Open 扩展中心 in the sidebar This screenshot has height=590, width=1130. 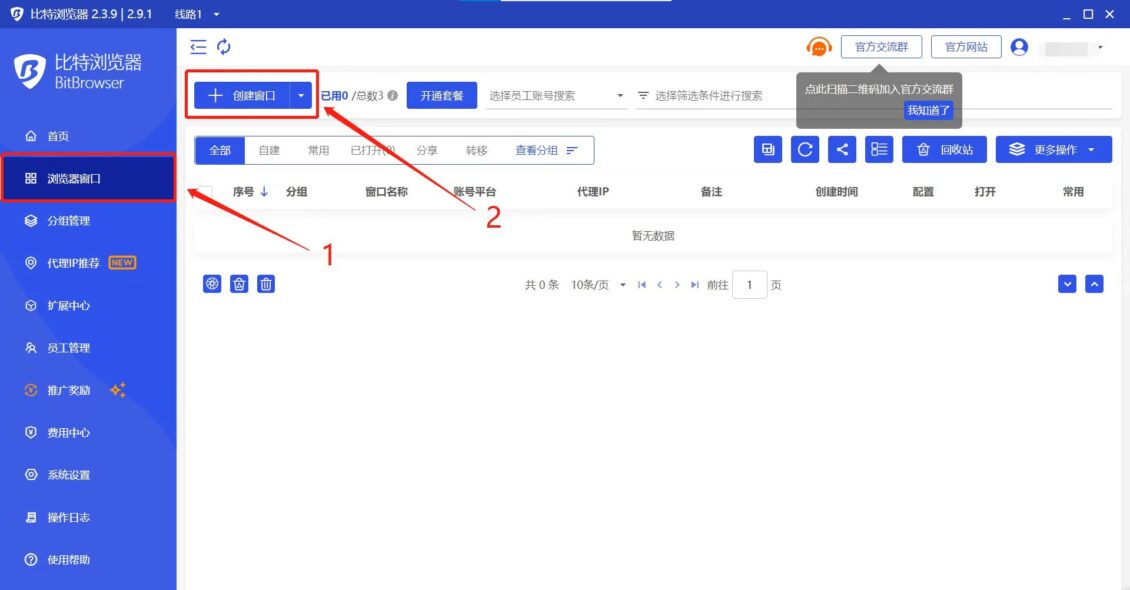[x=69, y=306]
